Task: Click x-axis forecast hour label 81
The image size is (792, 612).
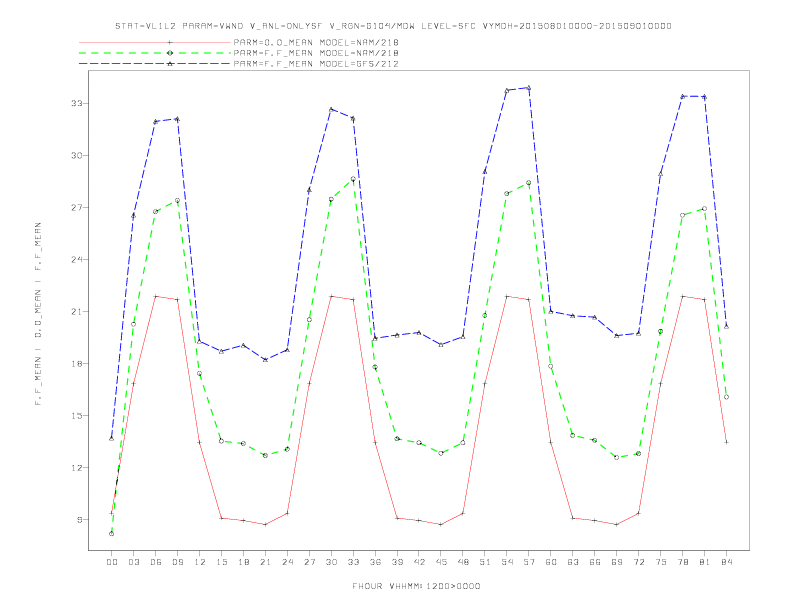Action: point(705,562)
